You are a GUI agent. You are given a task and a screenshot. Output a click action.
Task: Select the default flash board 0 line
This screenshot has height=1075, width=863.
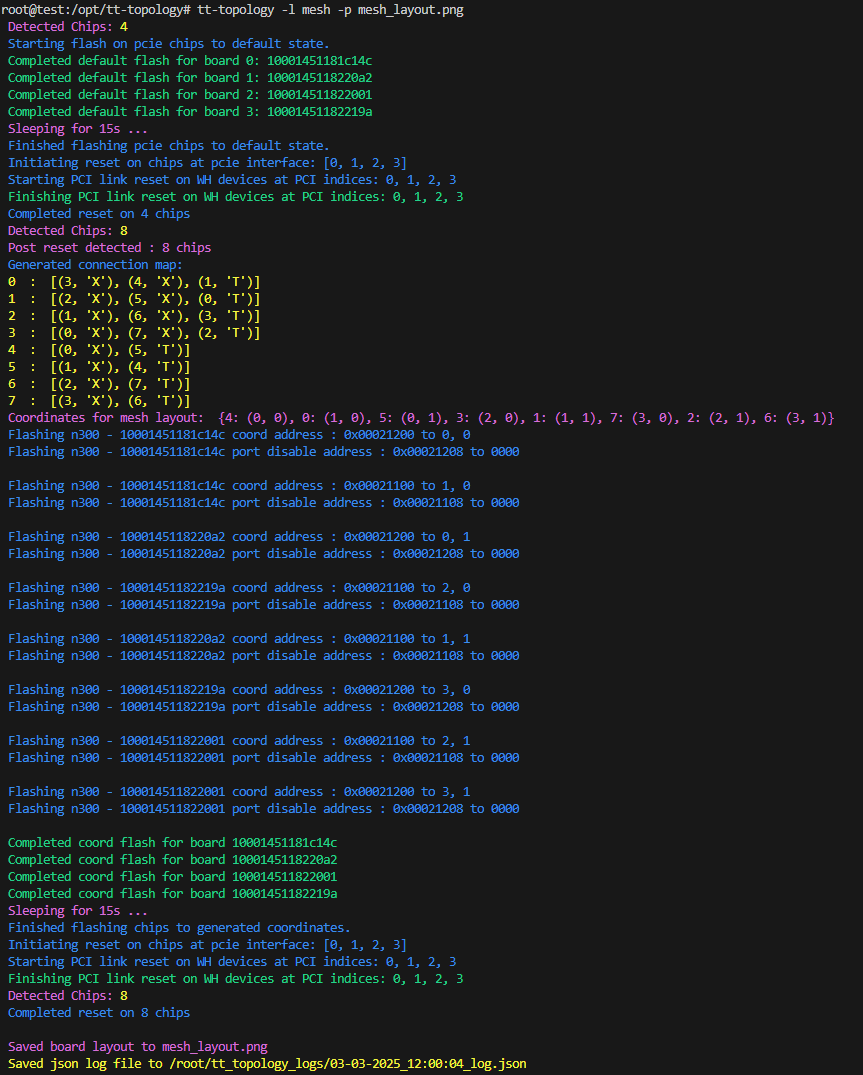point(190,61)
